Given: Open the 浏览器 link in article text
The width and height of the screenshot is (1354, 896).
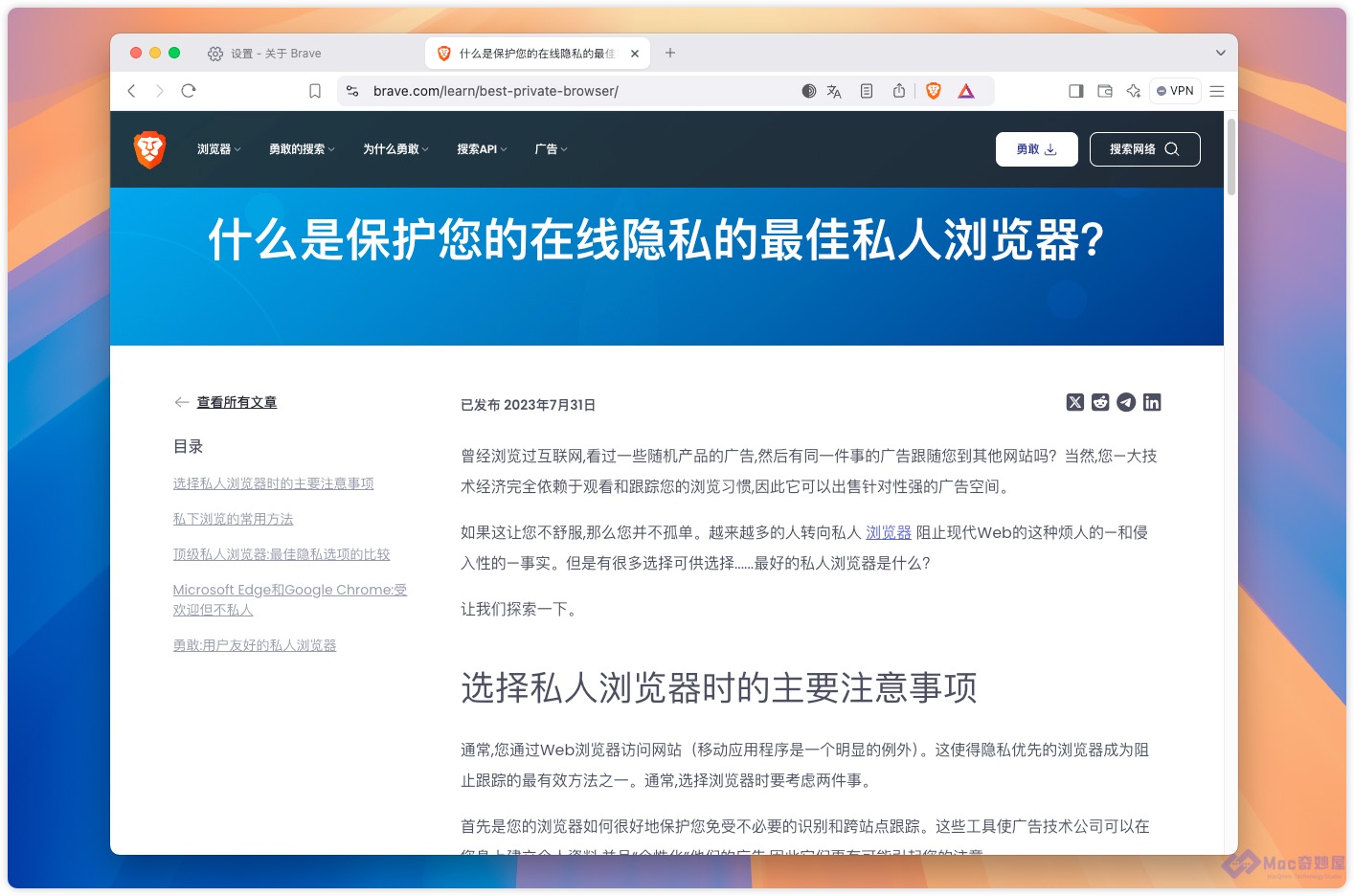Looking at the screenshot, I should 889,532.
